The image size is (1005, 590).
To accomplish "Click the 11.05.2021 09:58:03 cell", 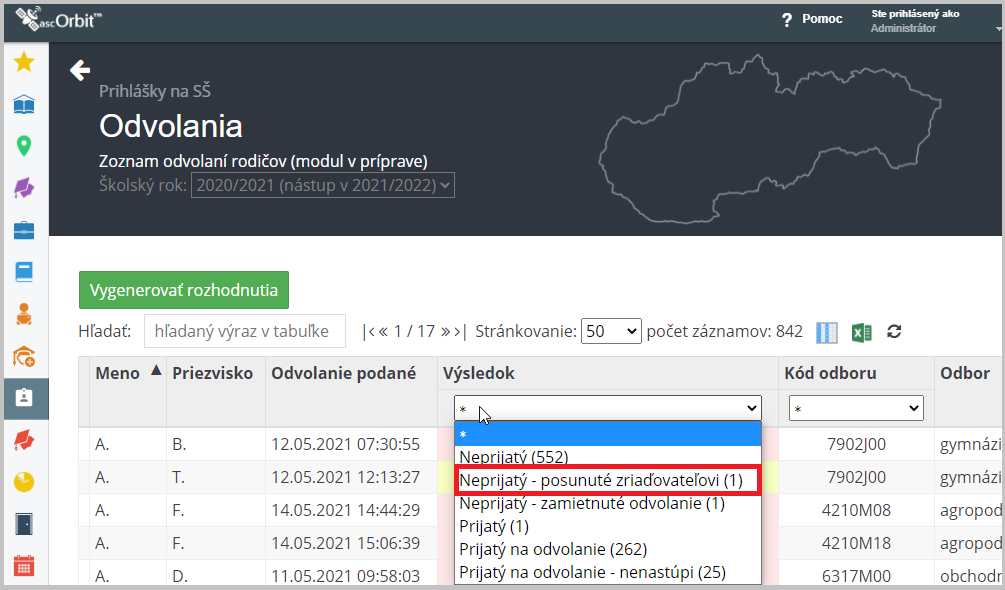I will [345, 575].
